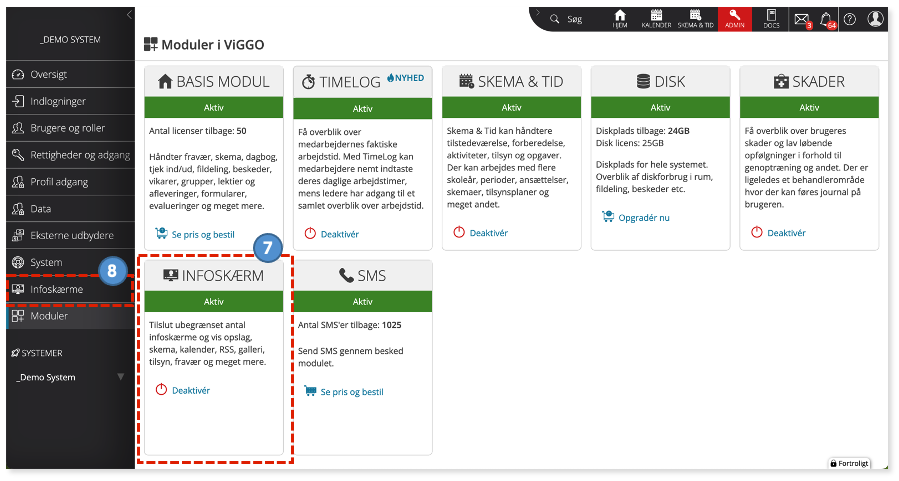Click the SYSTEMER heading
Image resolution: width=899 pixels, height=481 pixels.
(37, 353)
